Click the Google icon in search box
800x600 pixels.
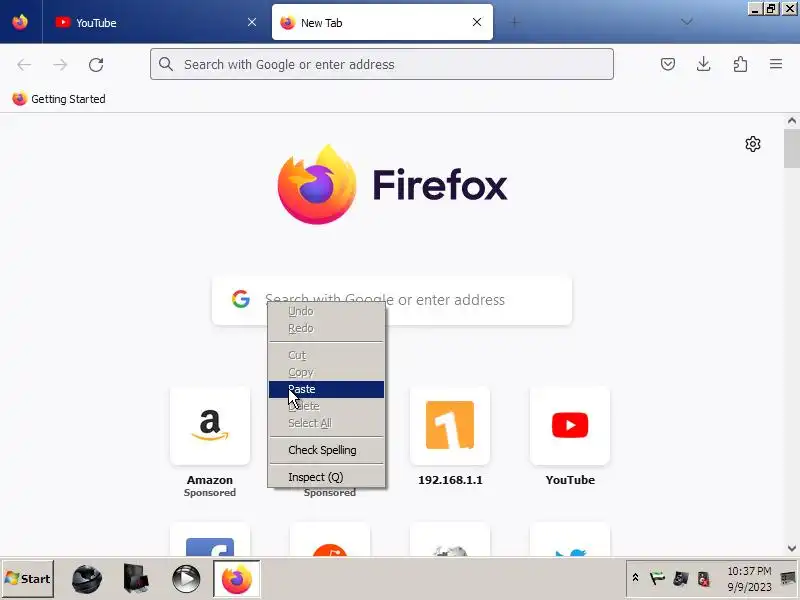pos(240,299)
